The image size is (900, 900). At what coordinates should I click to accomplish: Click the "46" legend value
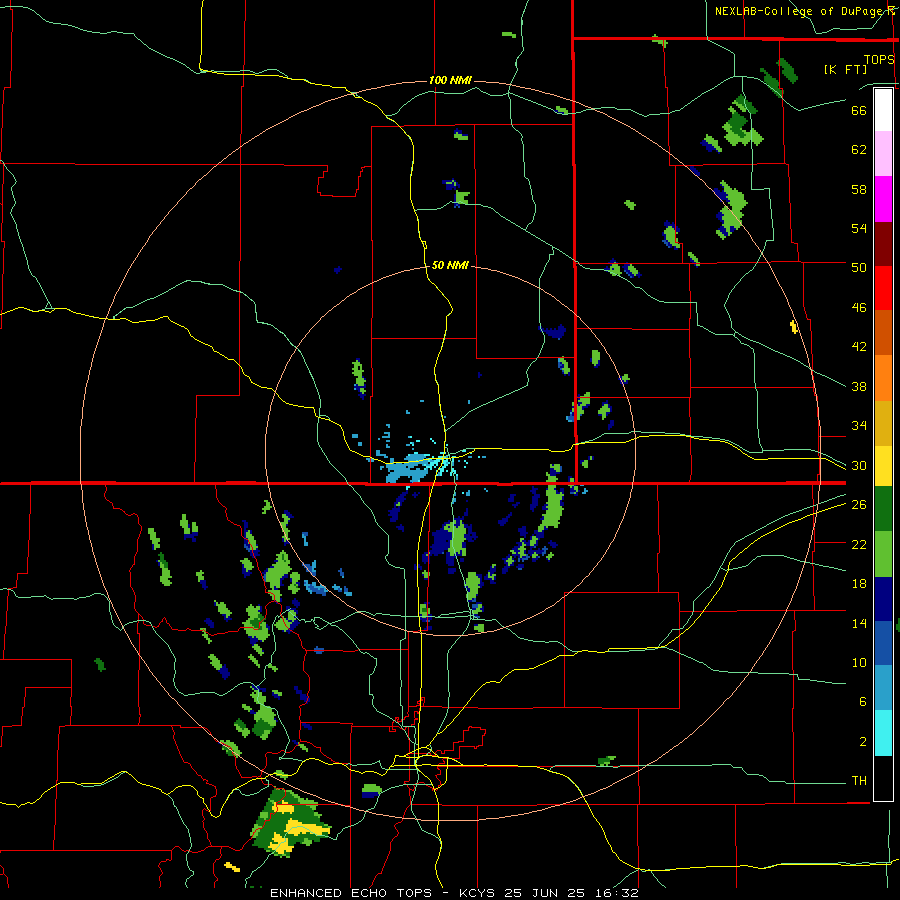coord(859,308)
